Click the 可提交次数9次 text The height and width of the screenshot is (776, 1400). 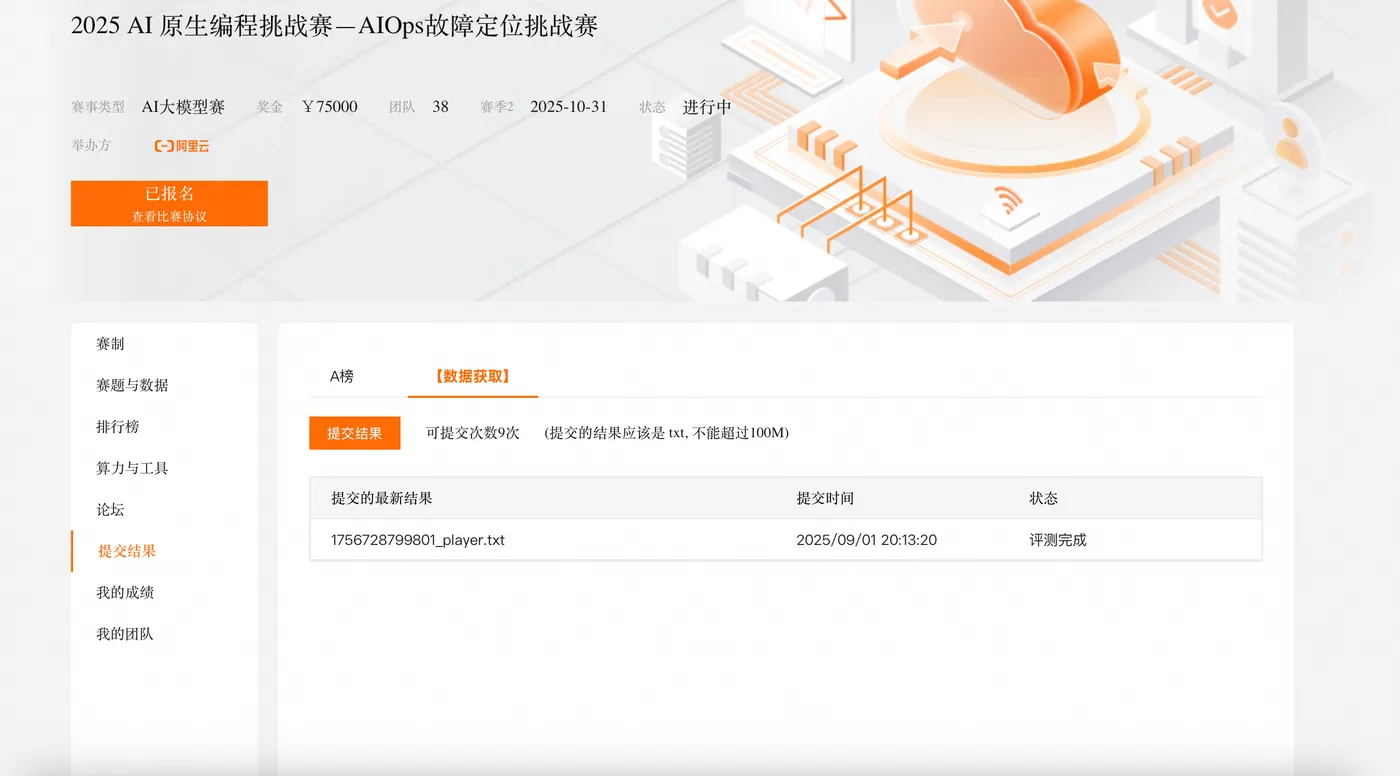(473, 433)
